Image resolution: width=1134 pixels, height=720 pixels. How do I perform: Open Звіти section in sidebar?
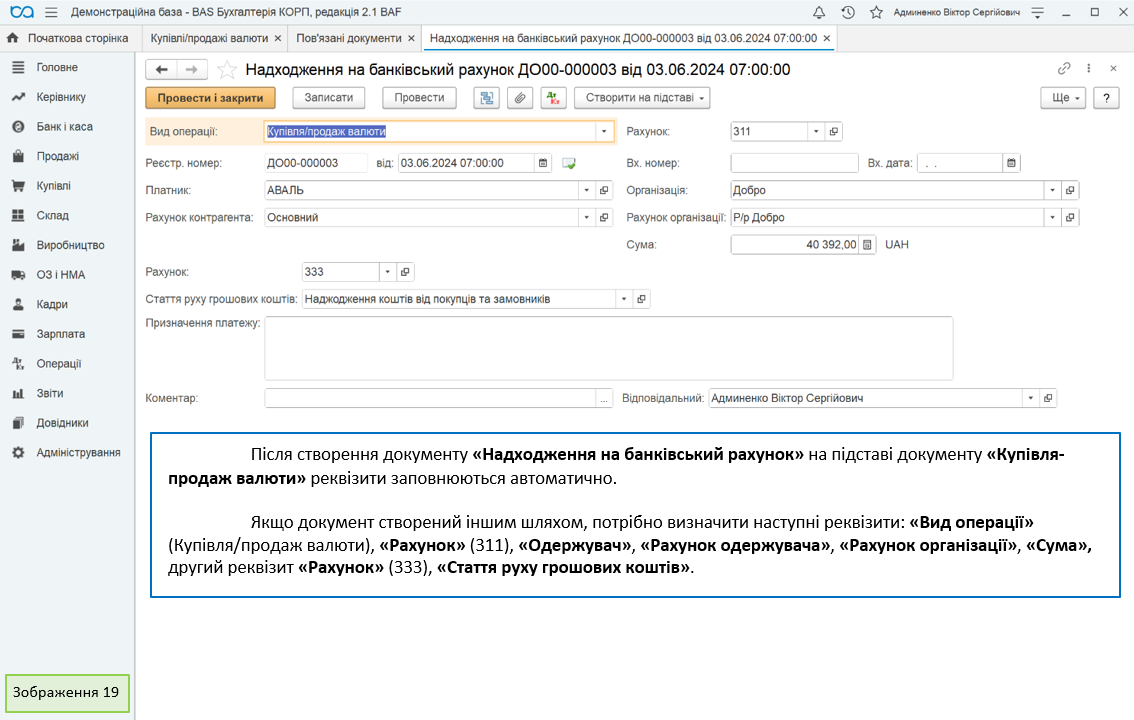click(50, 393)
